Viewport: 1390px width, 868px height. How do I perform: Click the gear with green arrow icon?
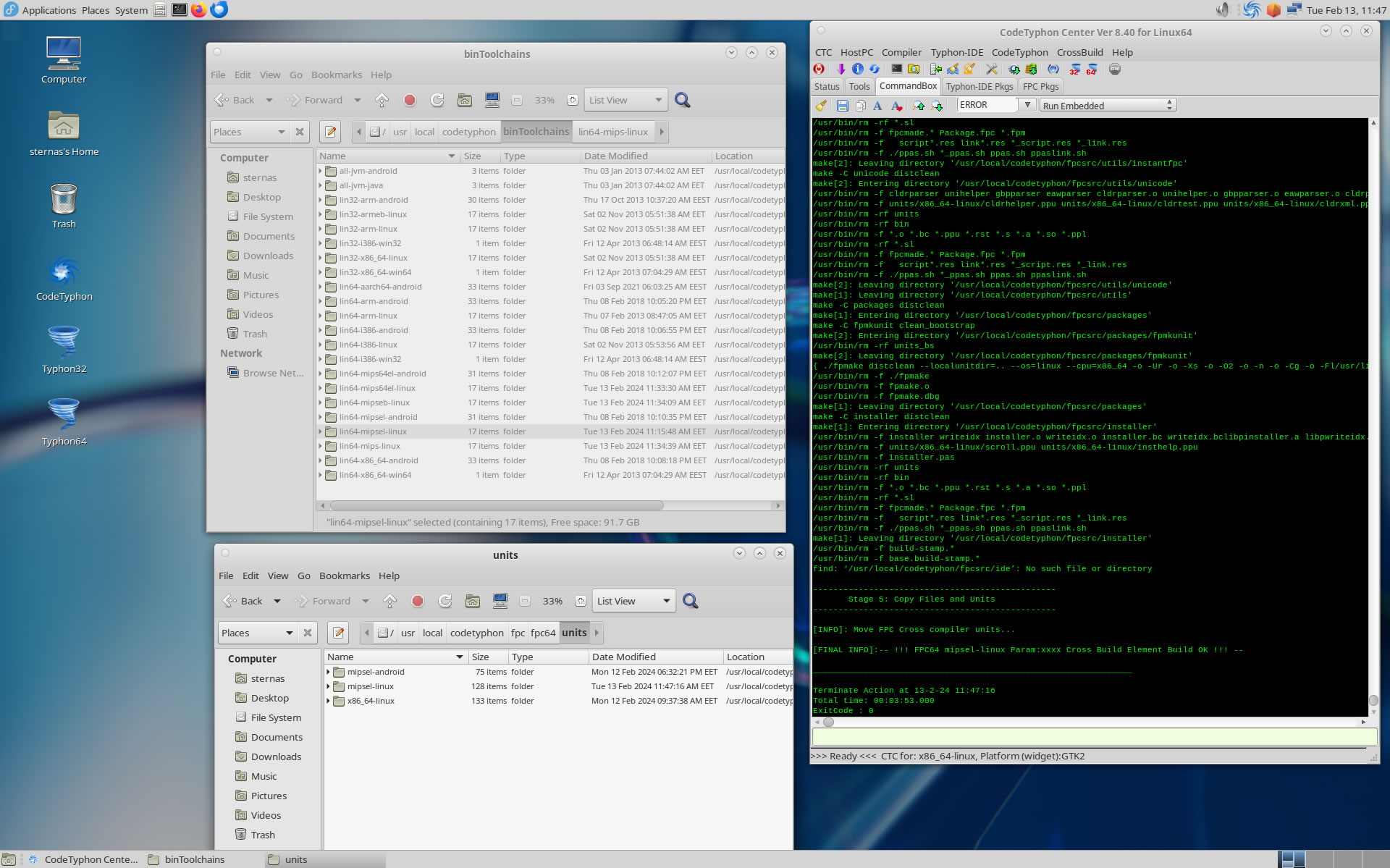point(1014,69)
